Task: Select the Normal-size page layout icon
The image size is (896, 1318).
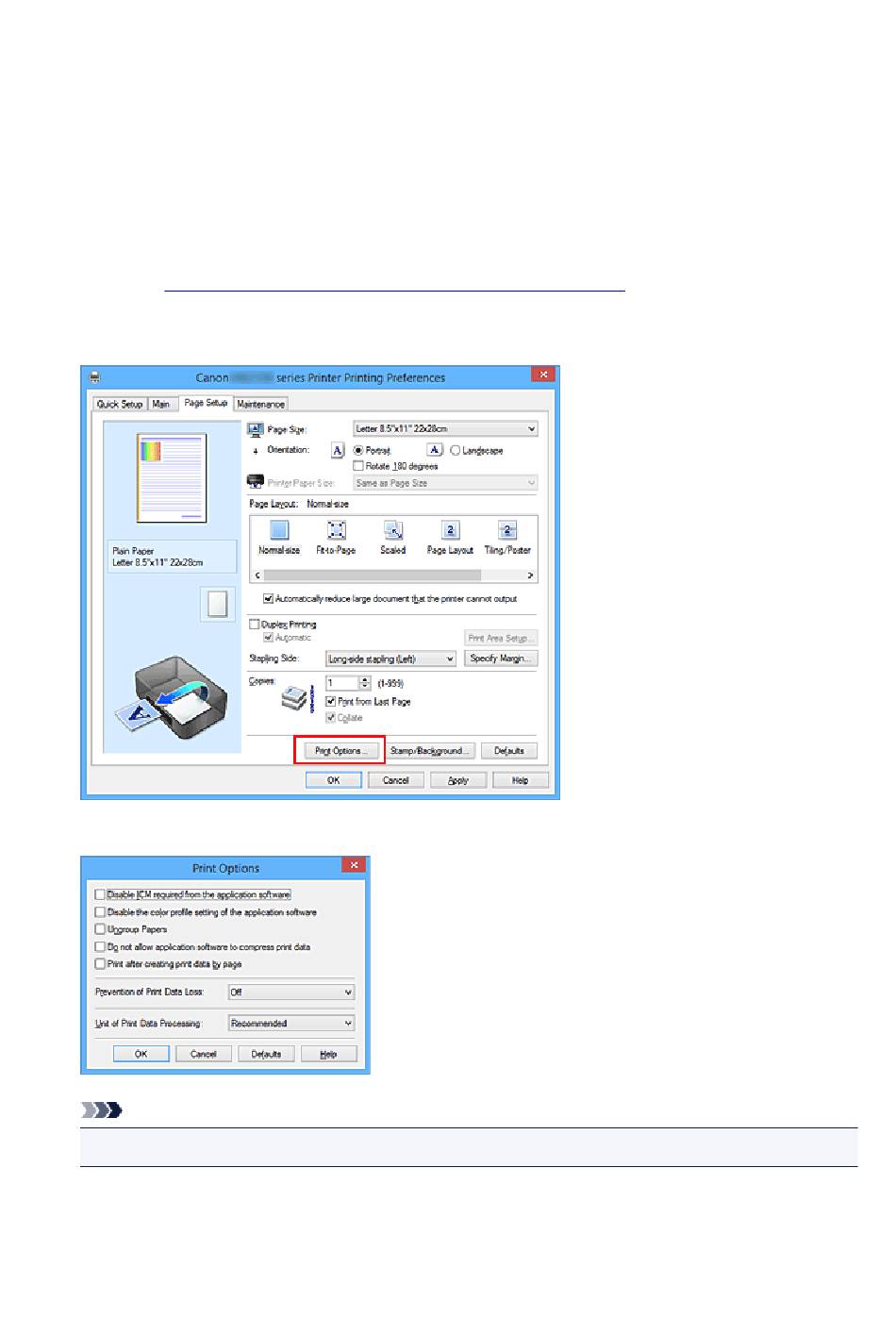Action: [x=279, y=530]
